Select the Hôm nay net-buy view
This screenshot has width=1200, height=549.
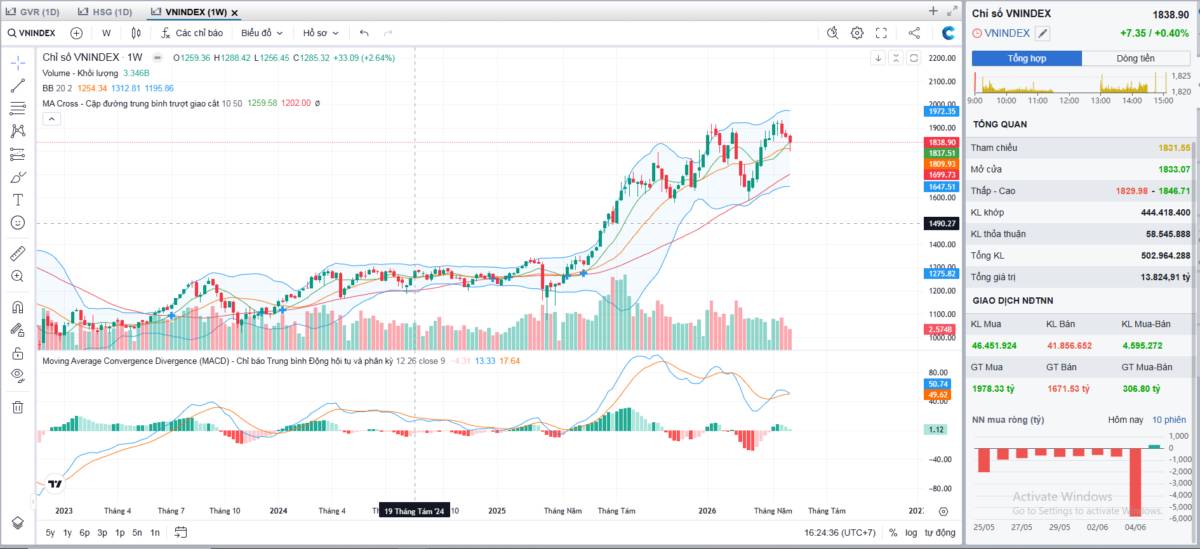coord(1125,419)
